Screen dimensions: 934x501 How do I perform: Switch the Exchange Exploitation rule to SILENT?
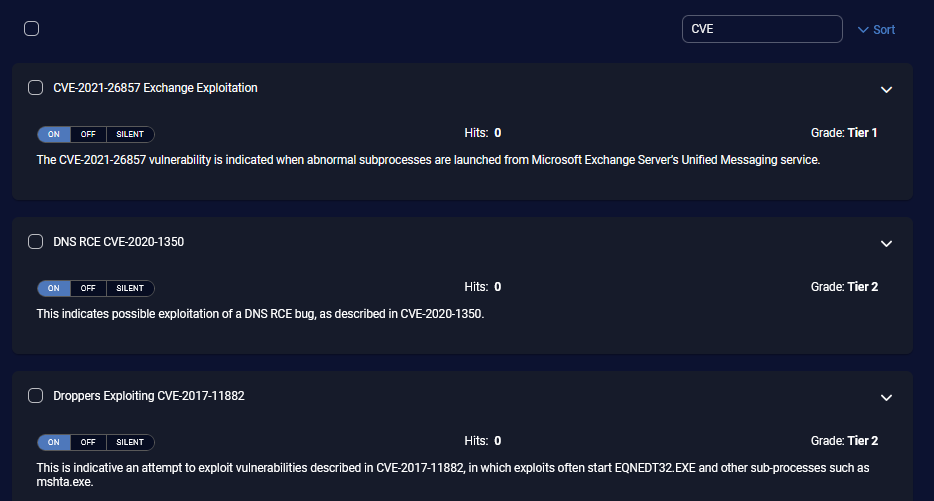(130, 134)
